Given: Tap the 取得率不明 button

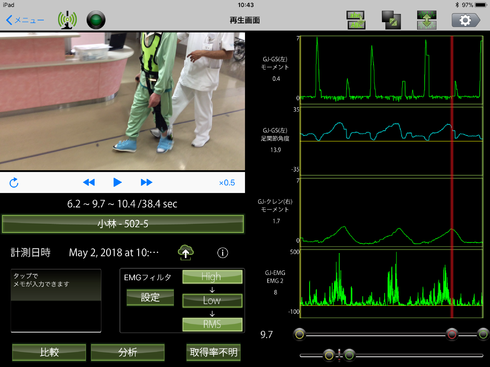Looking at the screenshot, I should point(213,352).
